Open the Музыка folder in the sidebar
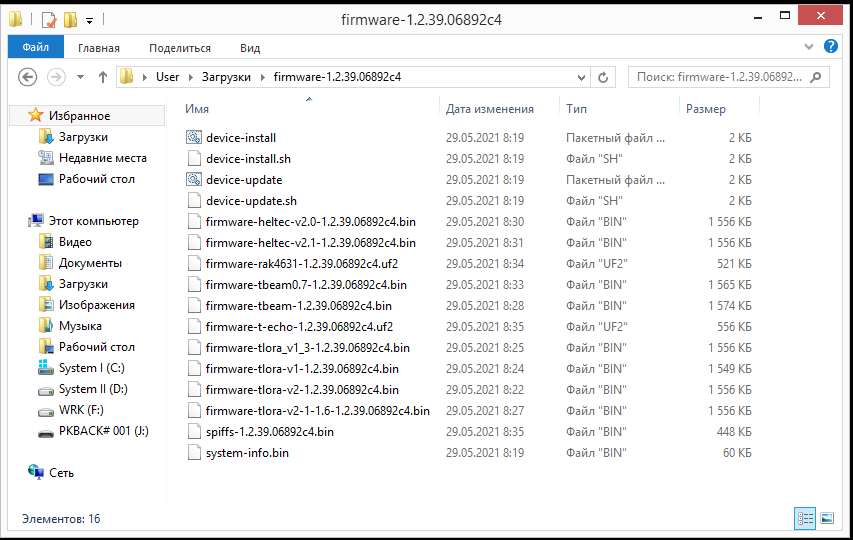The image size is (853, 540). point(80,326)
